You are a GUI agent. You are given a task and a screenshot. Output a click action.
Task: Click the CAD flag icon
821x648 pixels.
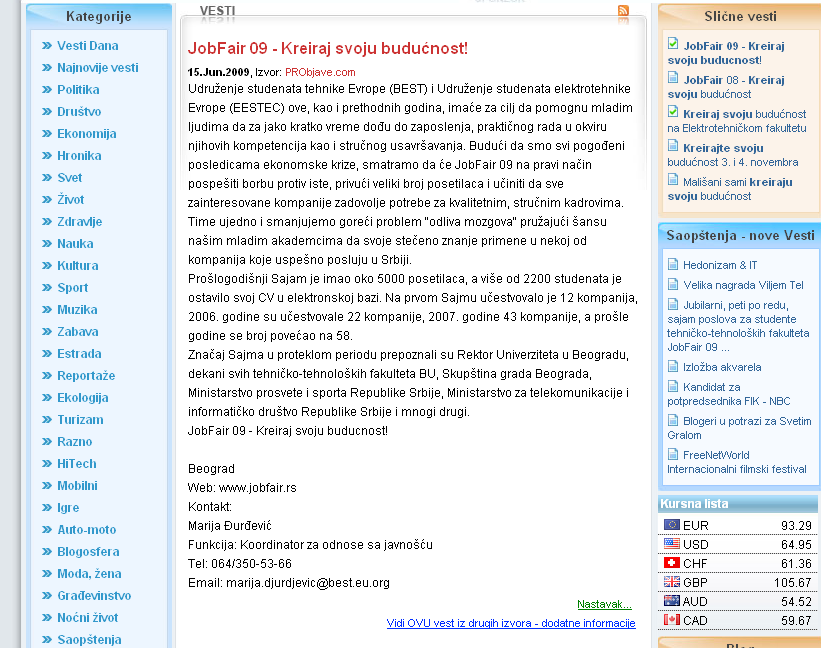[x=671, y=620]
